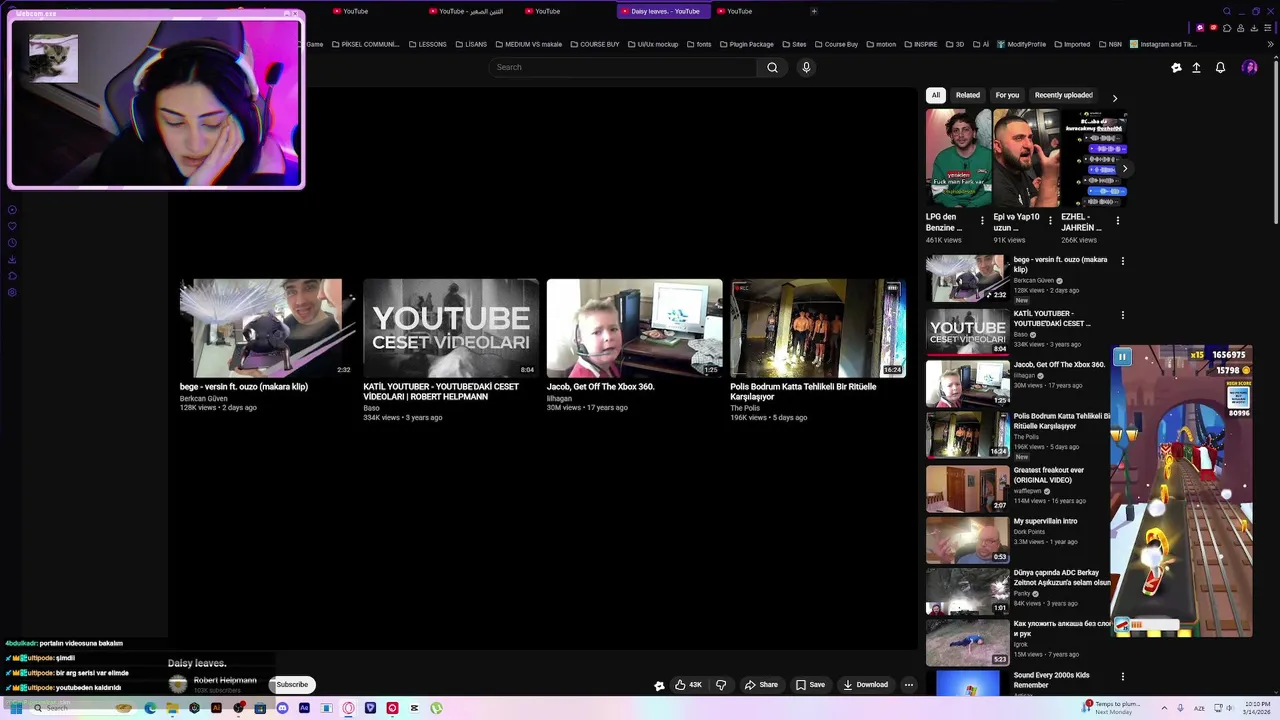Open the weather 'Temps to plum...' widget
This screenshot has width=1280, height=720.
pos(1111,708)
